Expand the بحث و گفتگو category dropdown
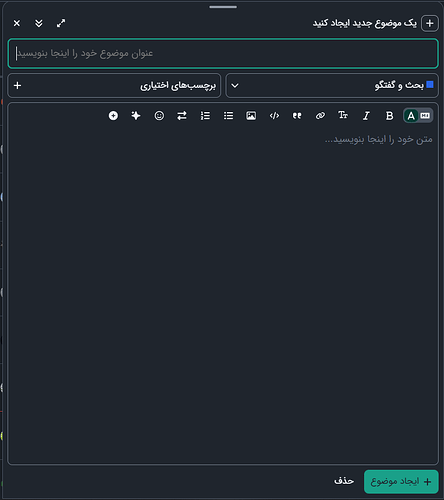444x500 pixels. click(332, 86)
